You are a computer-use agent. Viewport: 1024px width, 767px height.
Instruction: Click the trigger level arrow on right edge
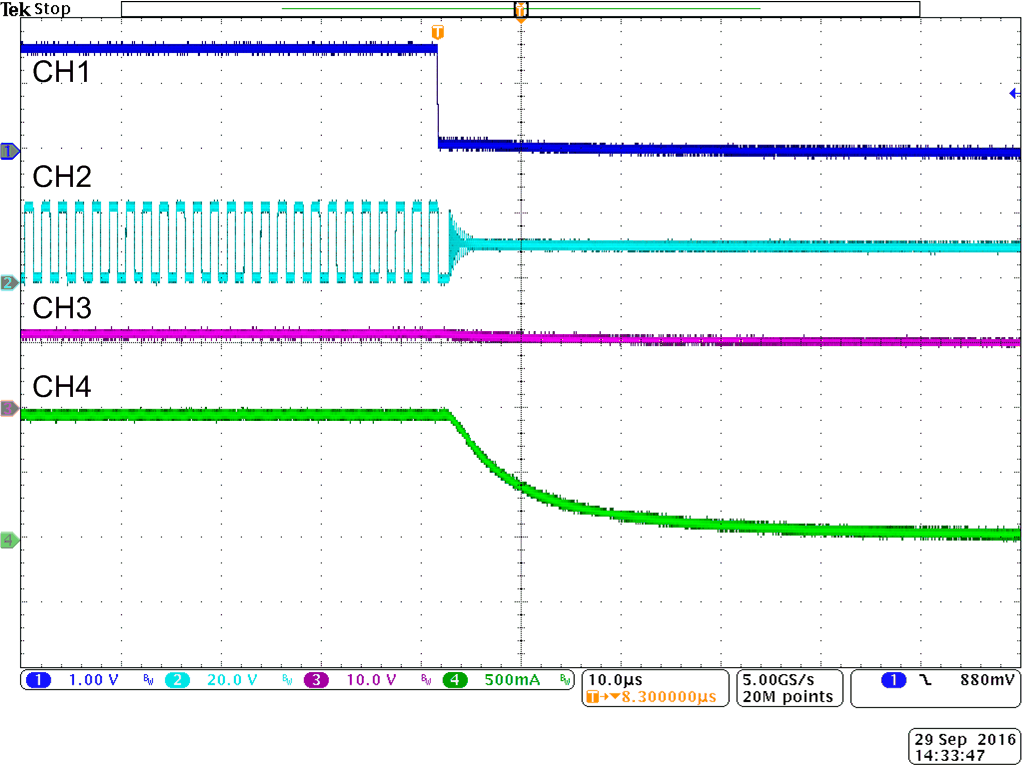tap(1014, 92)
